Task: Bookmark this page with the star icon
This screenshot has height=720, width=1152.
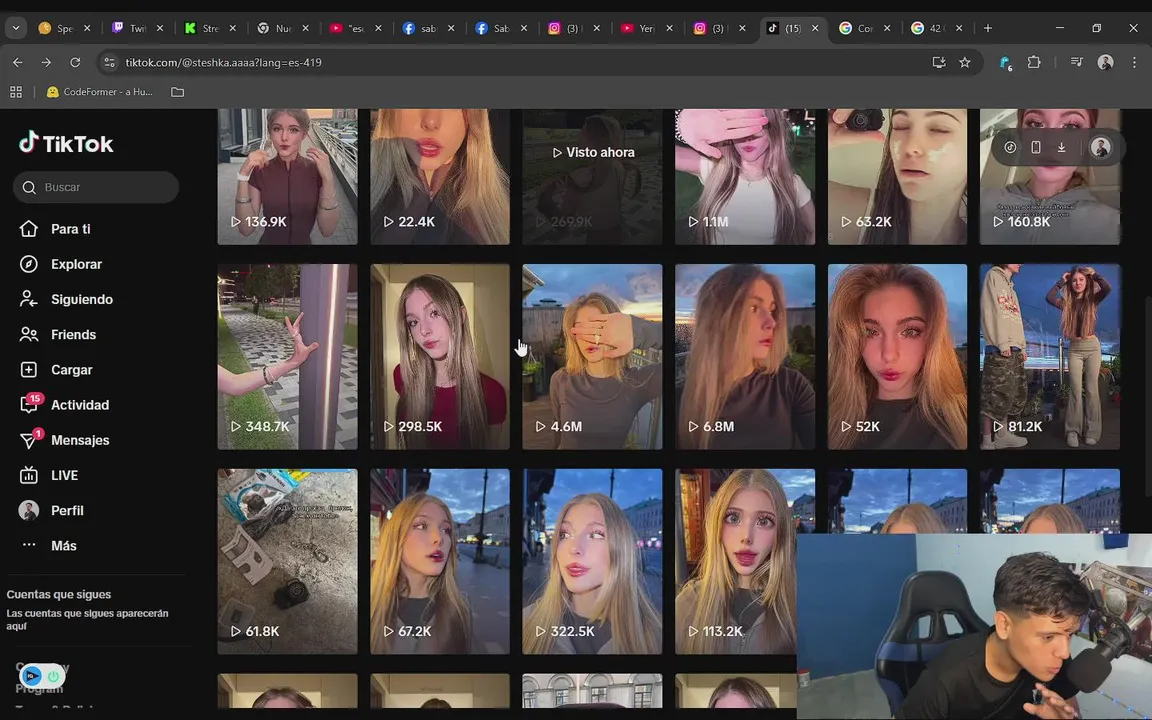Action: tap(965, 62)
